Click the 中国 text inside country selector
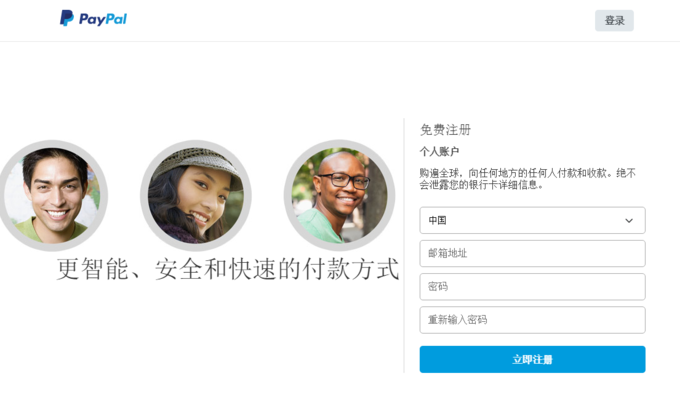The image size is (680, 400). (x=437, y=220)
